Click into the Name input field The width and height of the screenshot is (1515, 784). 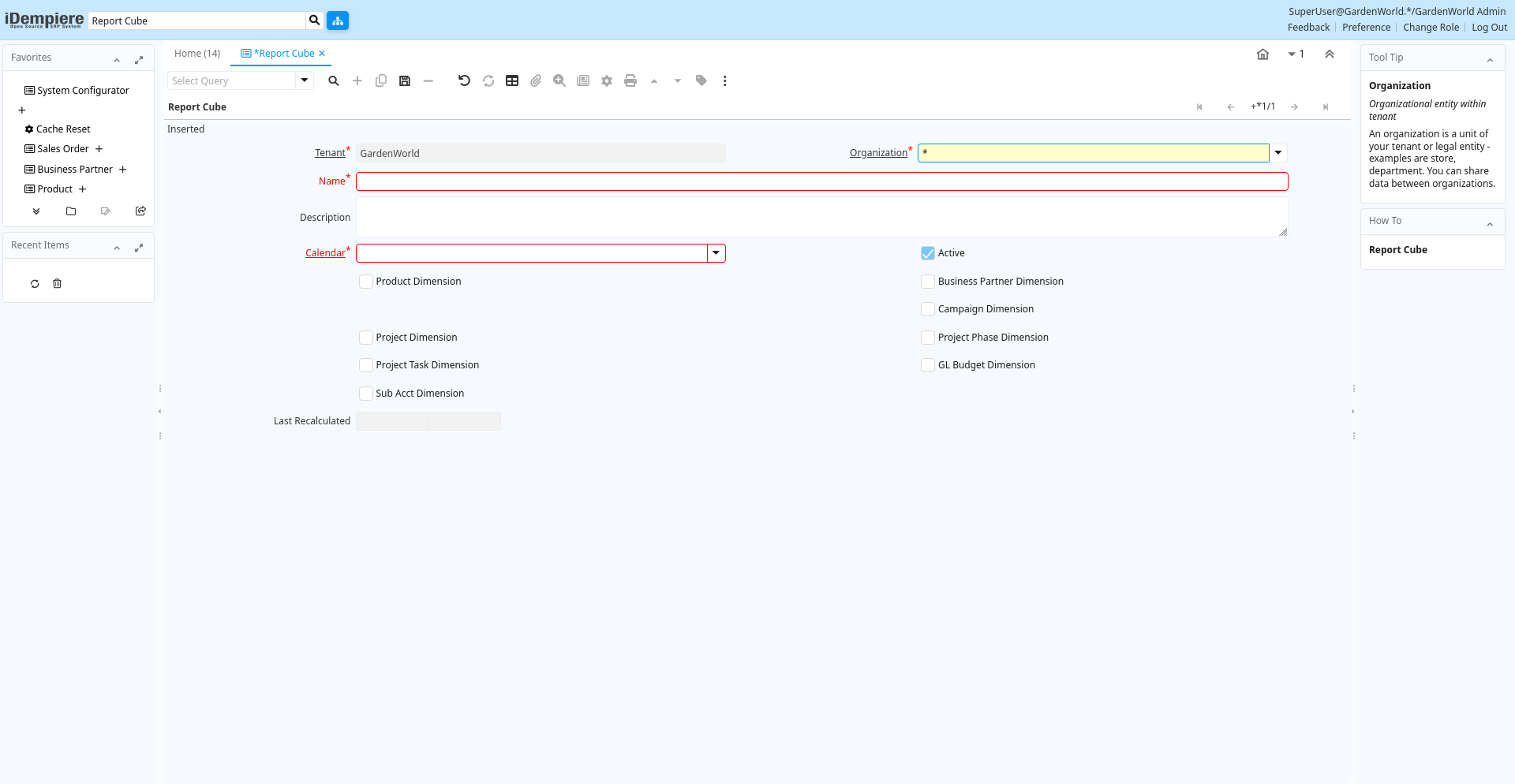821,181
